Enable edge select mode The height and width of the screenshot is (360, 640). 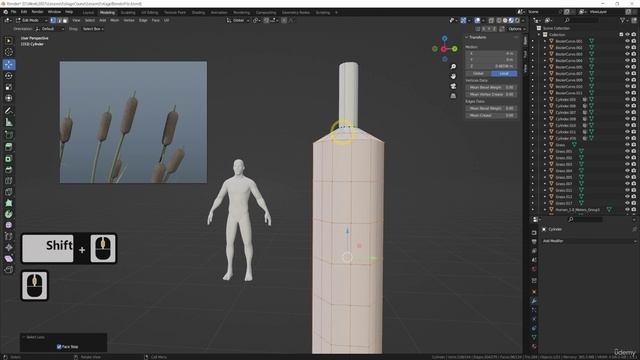(x=59, y=20)
